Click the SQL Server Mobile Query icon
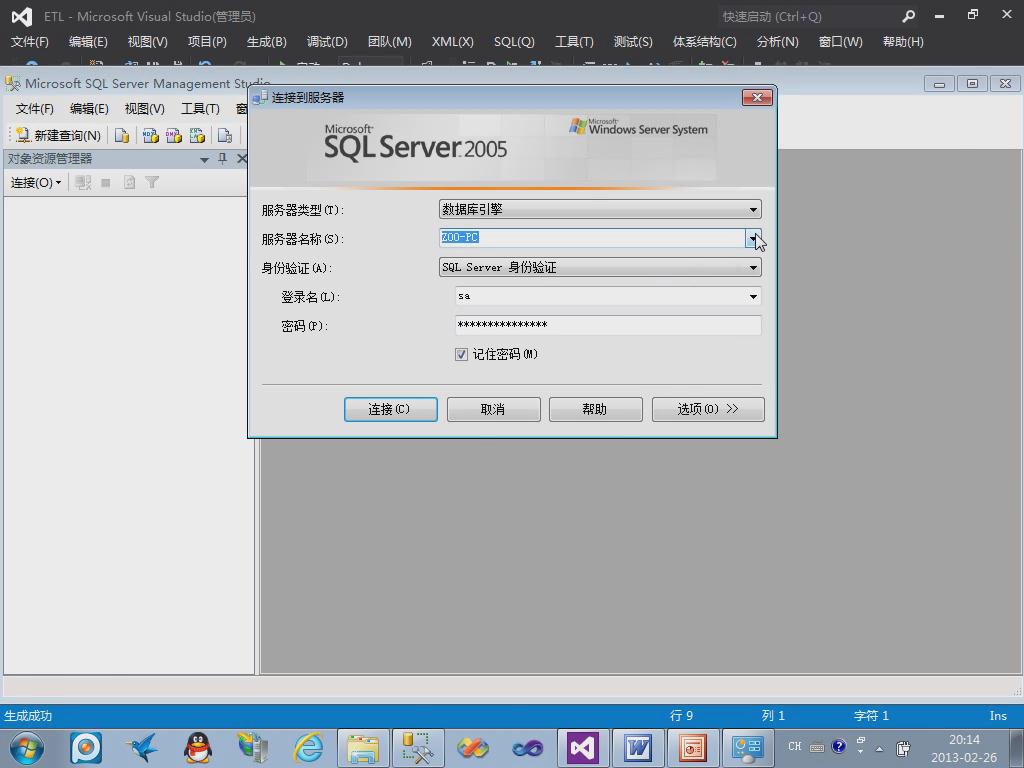 pos(225,135)
